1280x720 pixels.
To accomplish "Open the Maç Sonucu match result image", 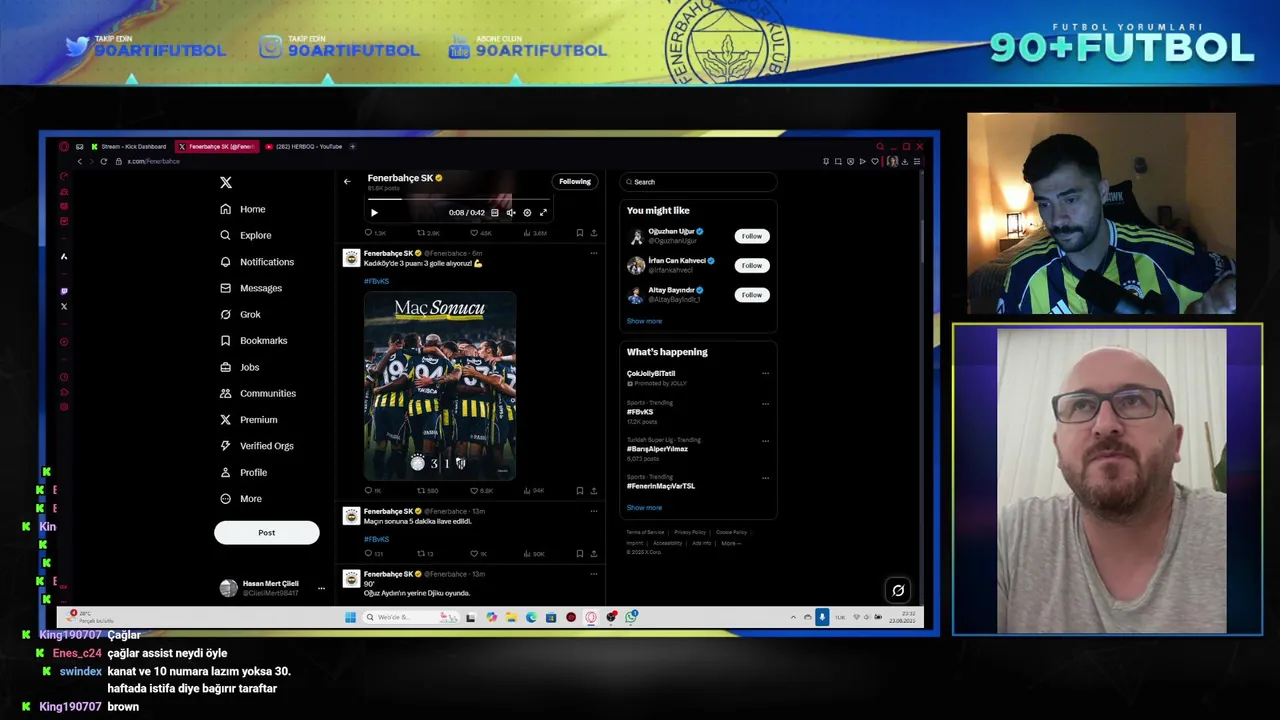I will (440, 386).
